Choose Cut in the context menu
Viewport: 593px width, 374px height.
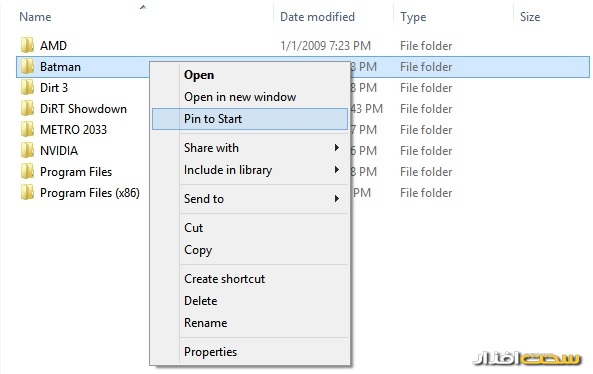click(250, 228)
